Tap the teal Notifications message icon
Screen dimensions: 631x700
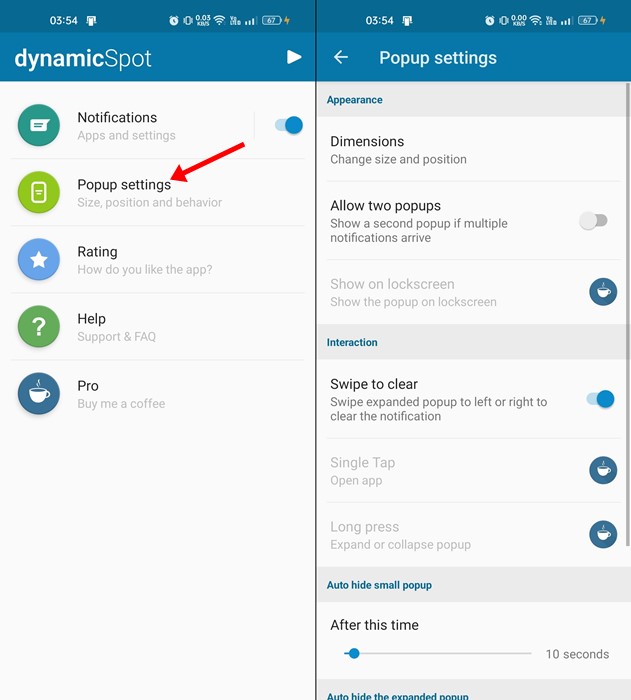pos(39,125)
